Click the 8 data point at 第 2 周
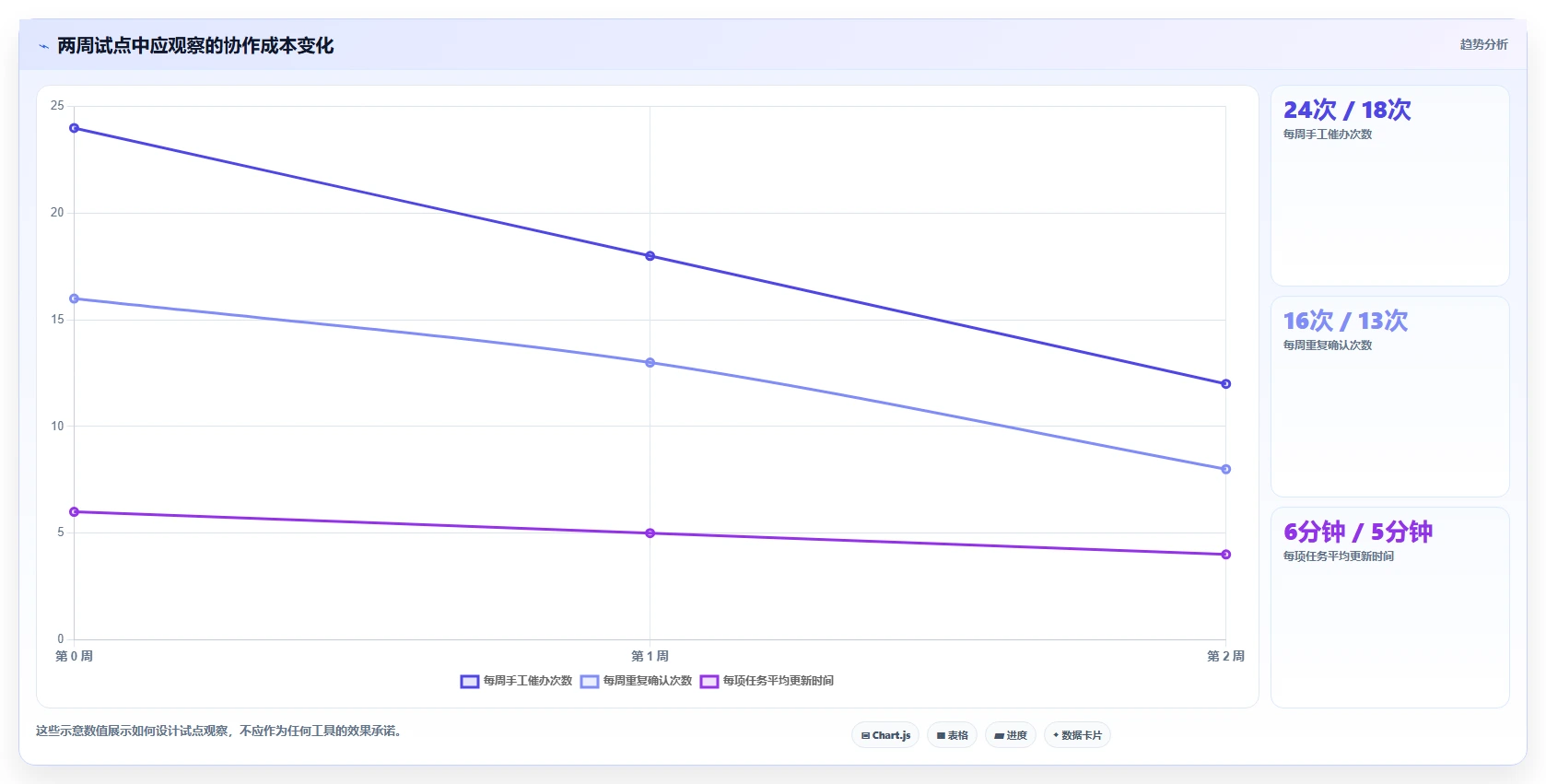Image resolution: width=1546 pixels, height=784 pixels. point(1225,469)
